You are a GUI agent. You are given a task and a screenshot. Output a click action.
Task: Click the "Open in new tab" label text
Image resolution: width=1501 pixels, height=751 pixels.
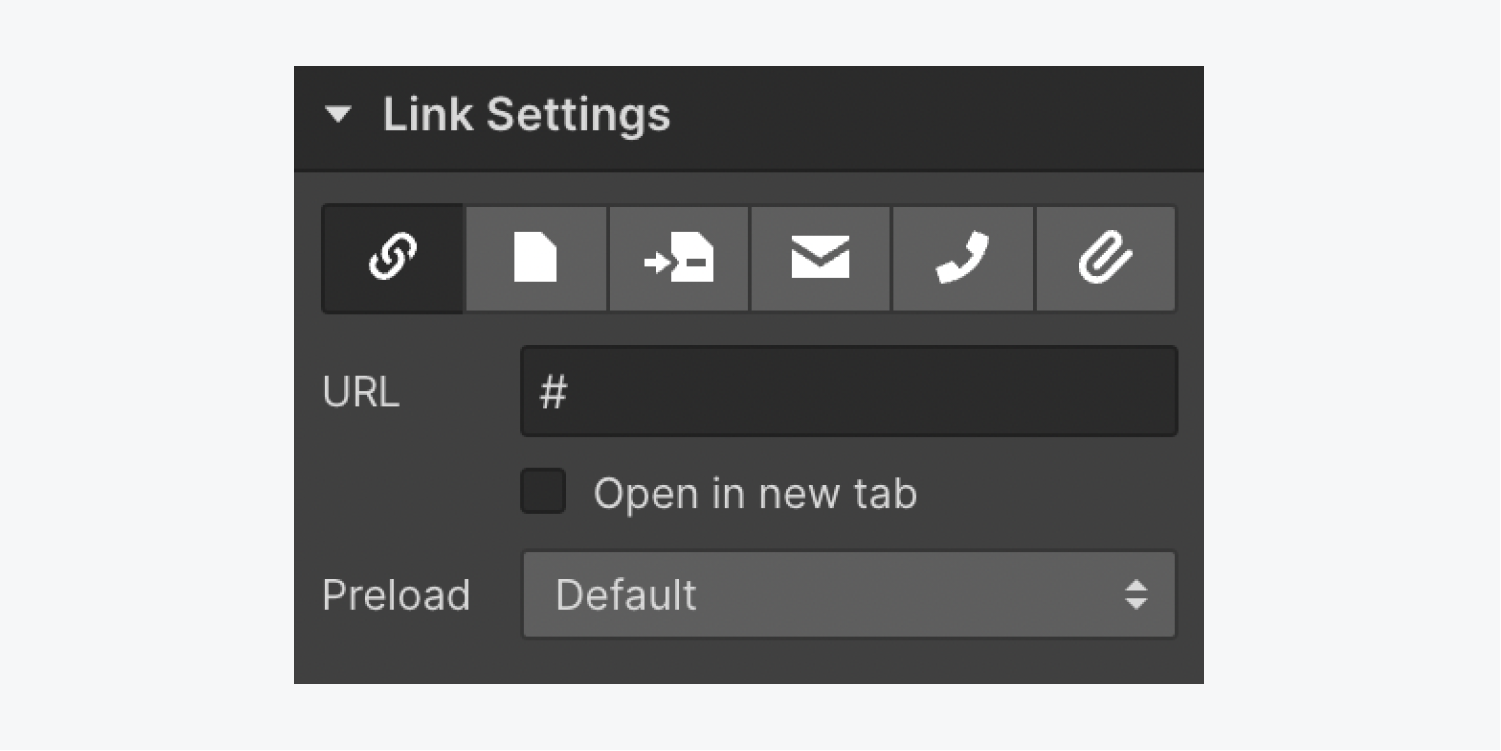(x=755, y=493)
